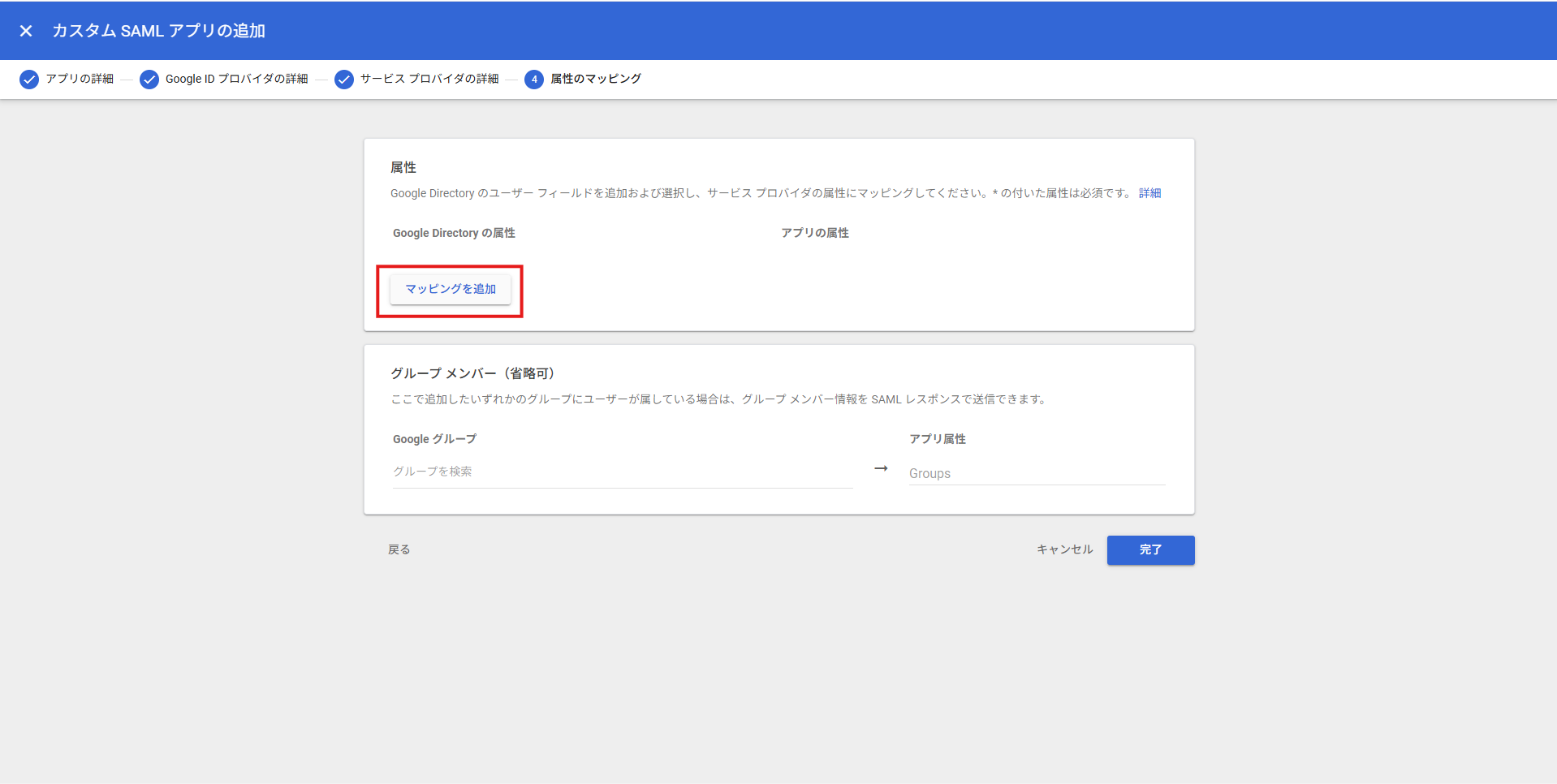Click the グループ メンバー（省略可） heading

coord(472,373)
